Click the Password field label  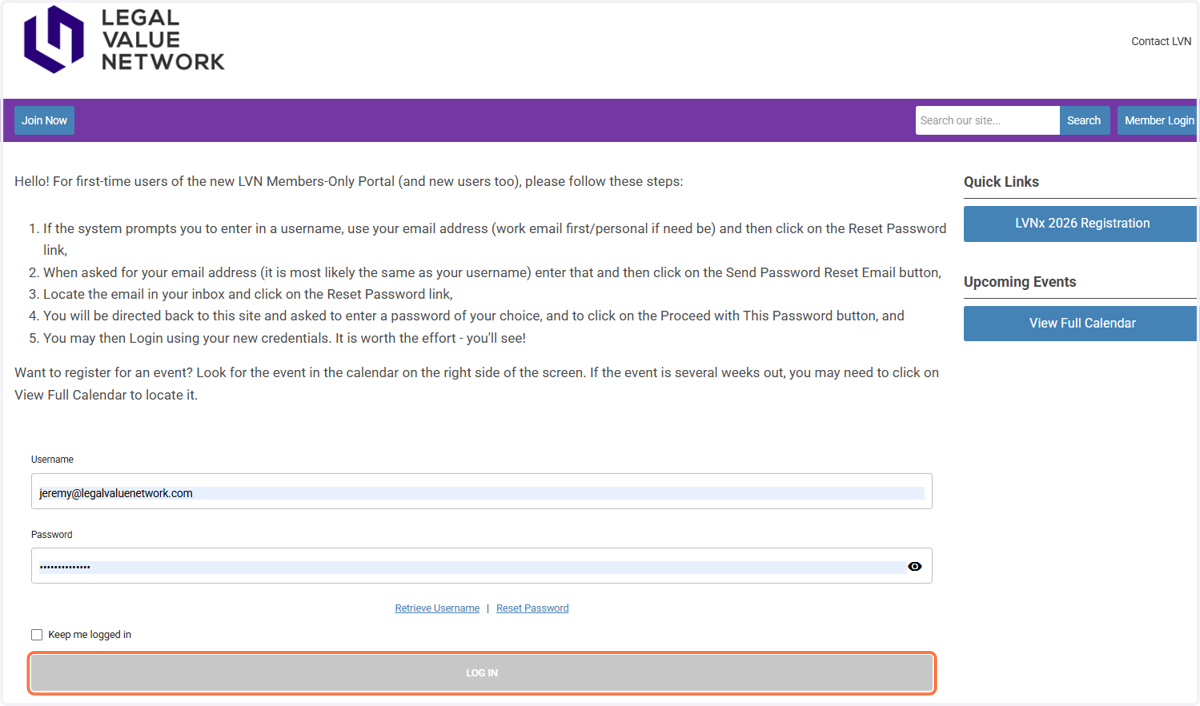(x=51, y=535)
